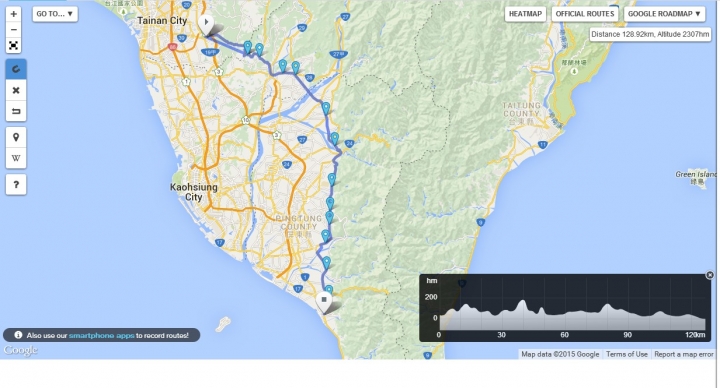Clear the route with the X tool
Viewport: 720px width, 388px height.
tap(16, 90)
